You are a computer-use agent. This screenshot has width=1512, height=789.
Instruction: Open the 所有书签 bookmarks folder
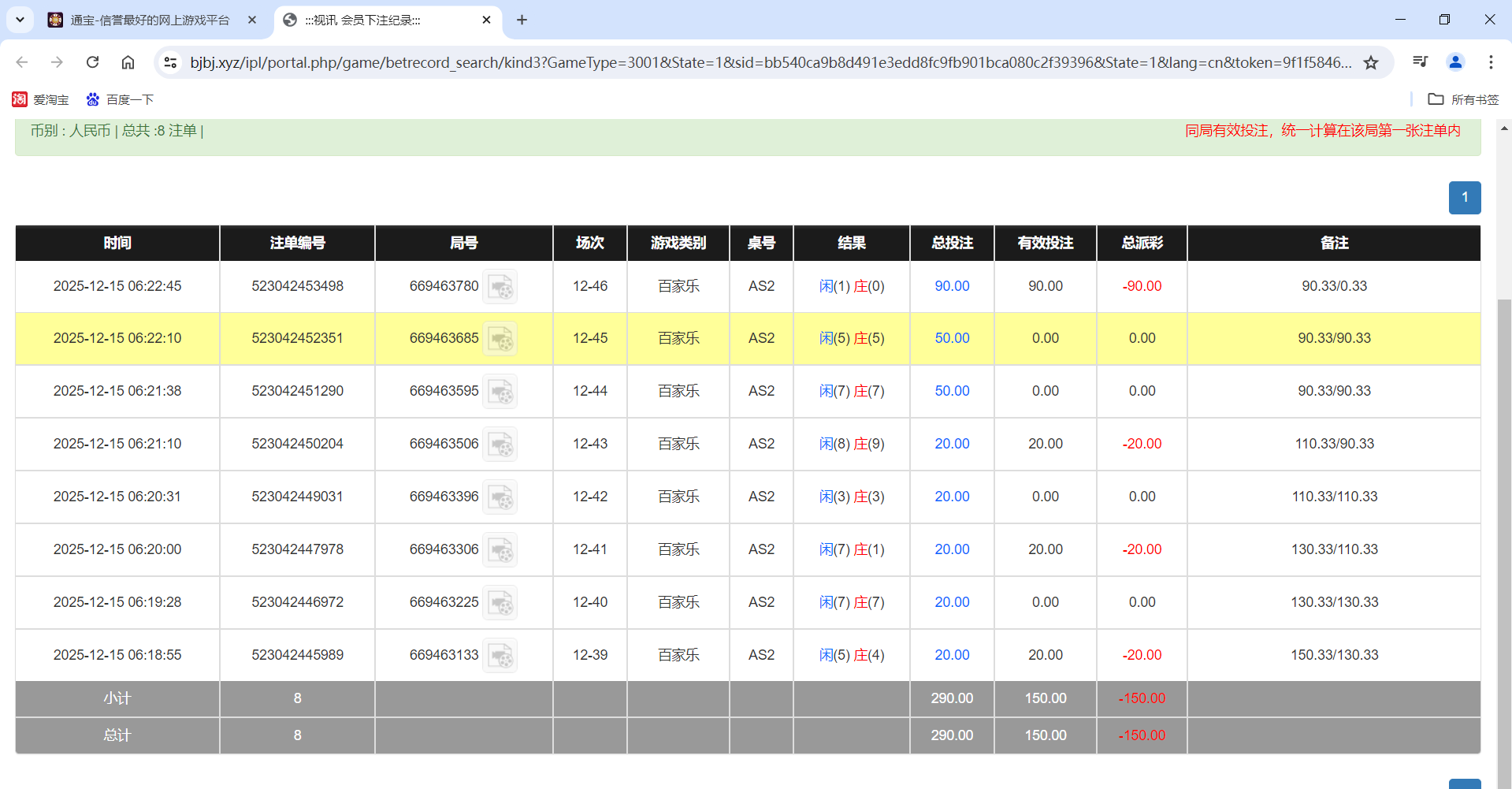click(1463, 99)
